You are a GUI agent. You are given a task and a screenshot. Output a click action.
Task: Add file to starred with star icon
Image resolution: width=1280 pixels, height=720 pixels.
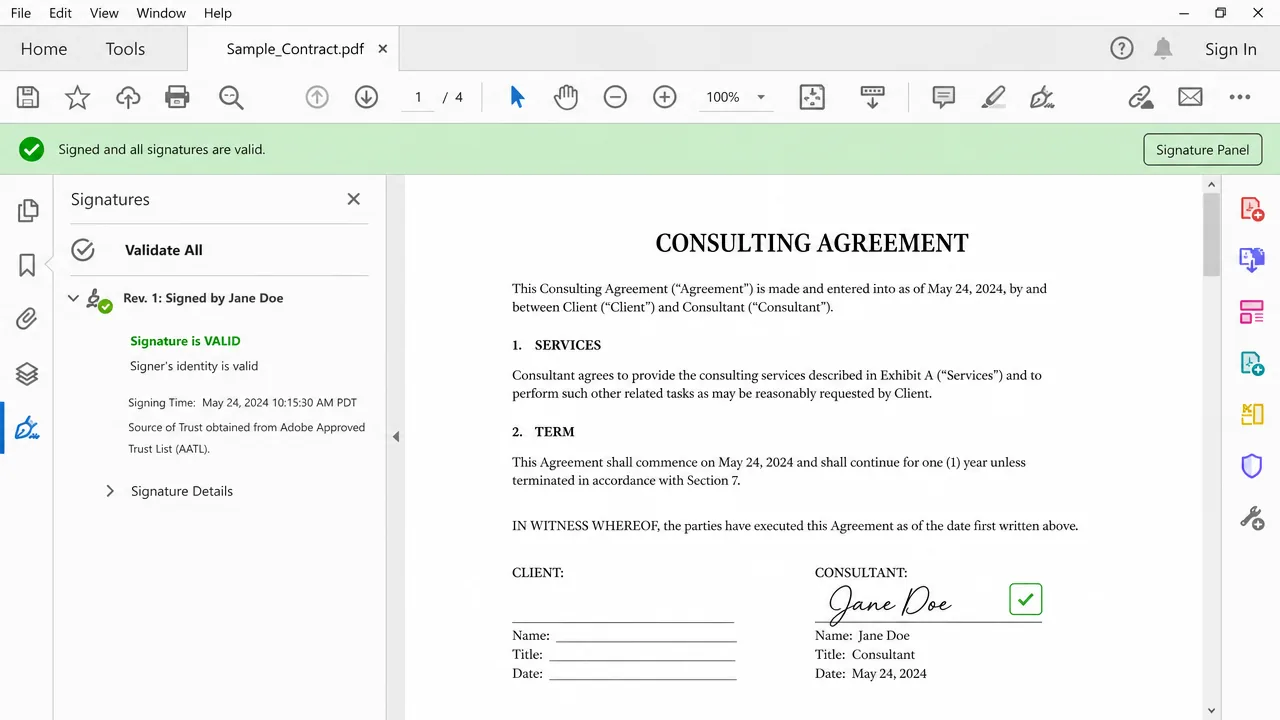77,97
